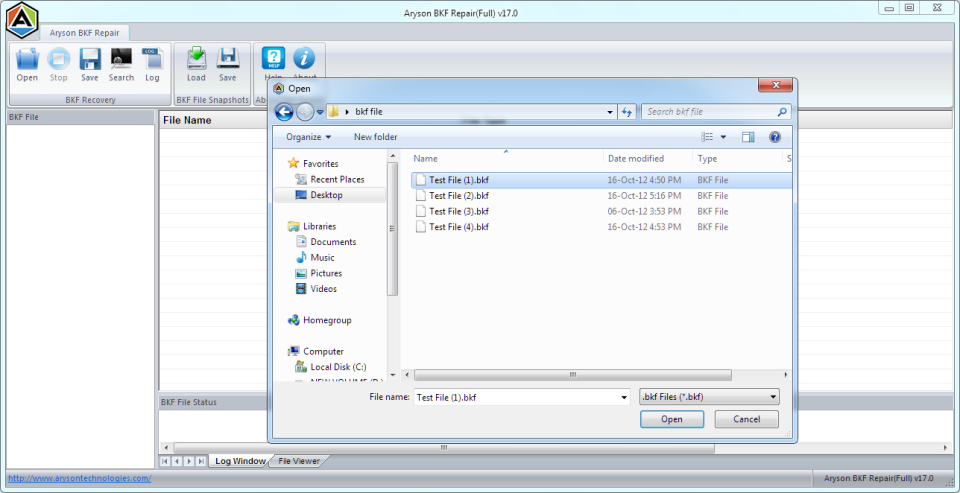This screenshot has height=493, width=960.
Task: Click the Help icon in the ribbon
Action: (x=273, y=58)
